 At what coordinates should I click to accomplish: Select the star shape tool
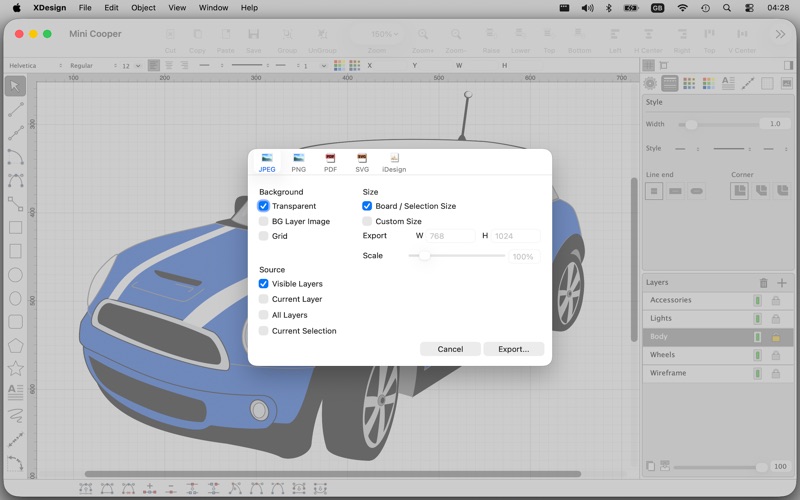tap(15, 368)
